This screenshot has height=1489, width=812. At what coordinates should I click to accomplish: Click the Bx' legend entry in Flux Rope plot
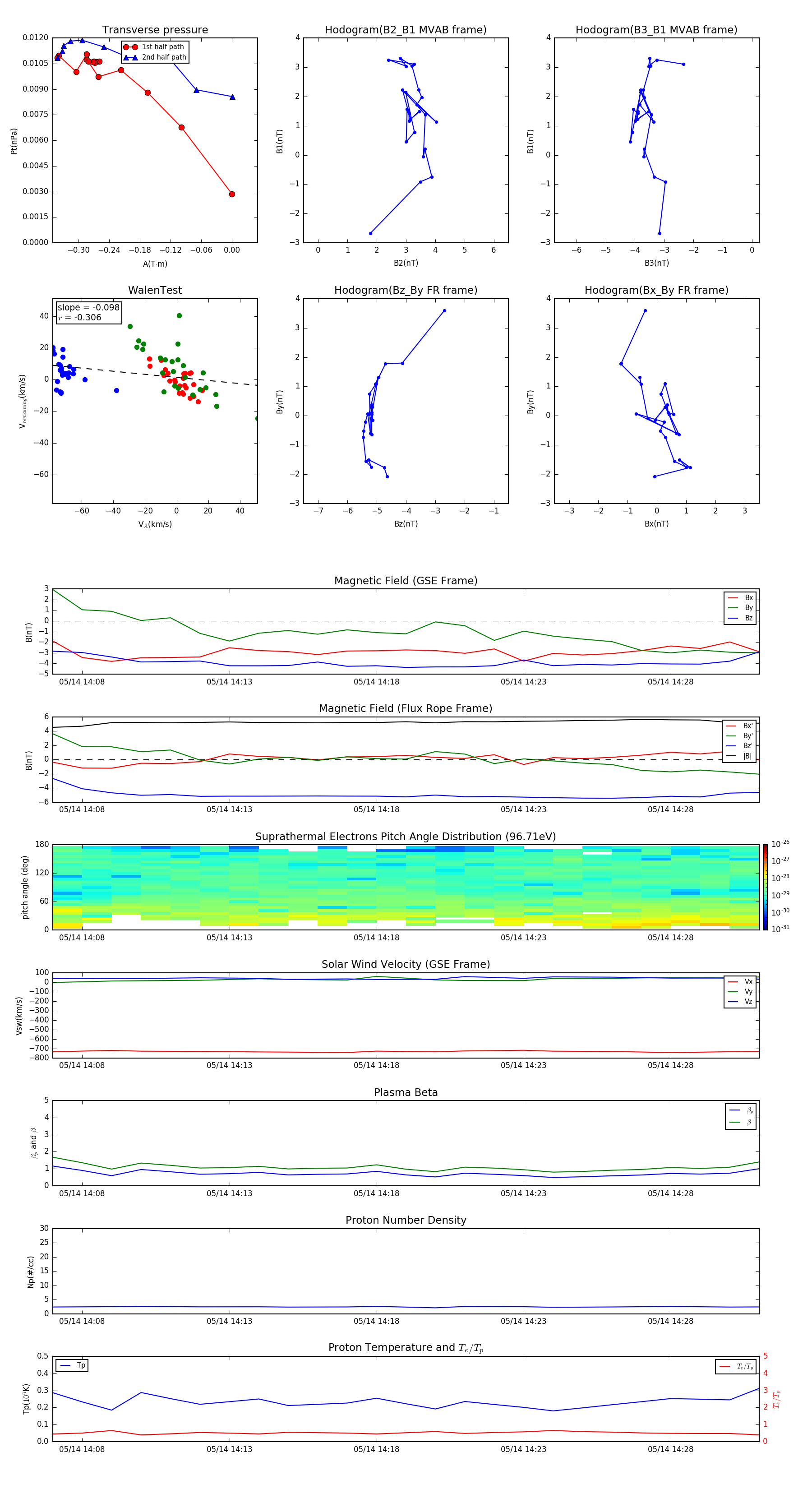[x=739, y=726]
